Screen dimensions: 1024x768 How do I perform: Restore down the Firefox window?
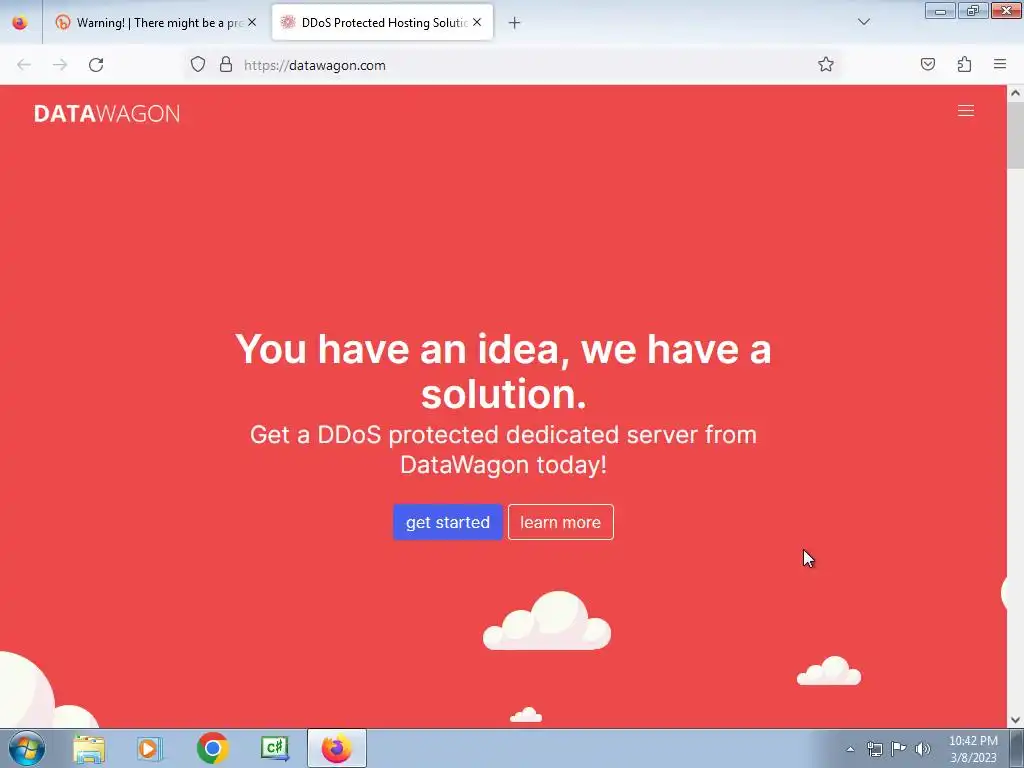[x=973, y=11]
